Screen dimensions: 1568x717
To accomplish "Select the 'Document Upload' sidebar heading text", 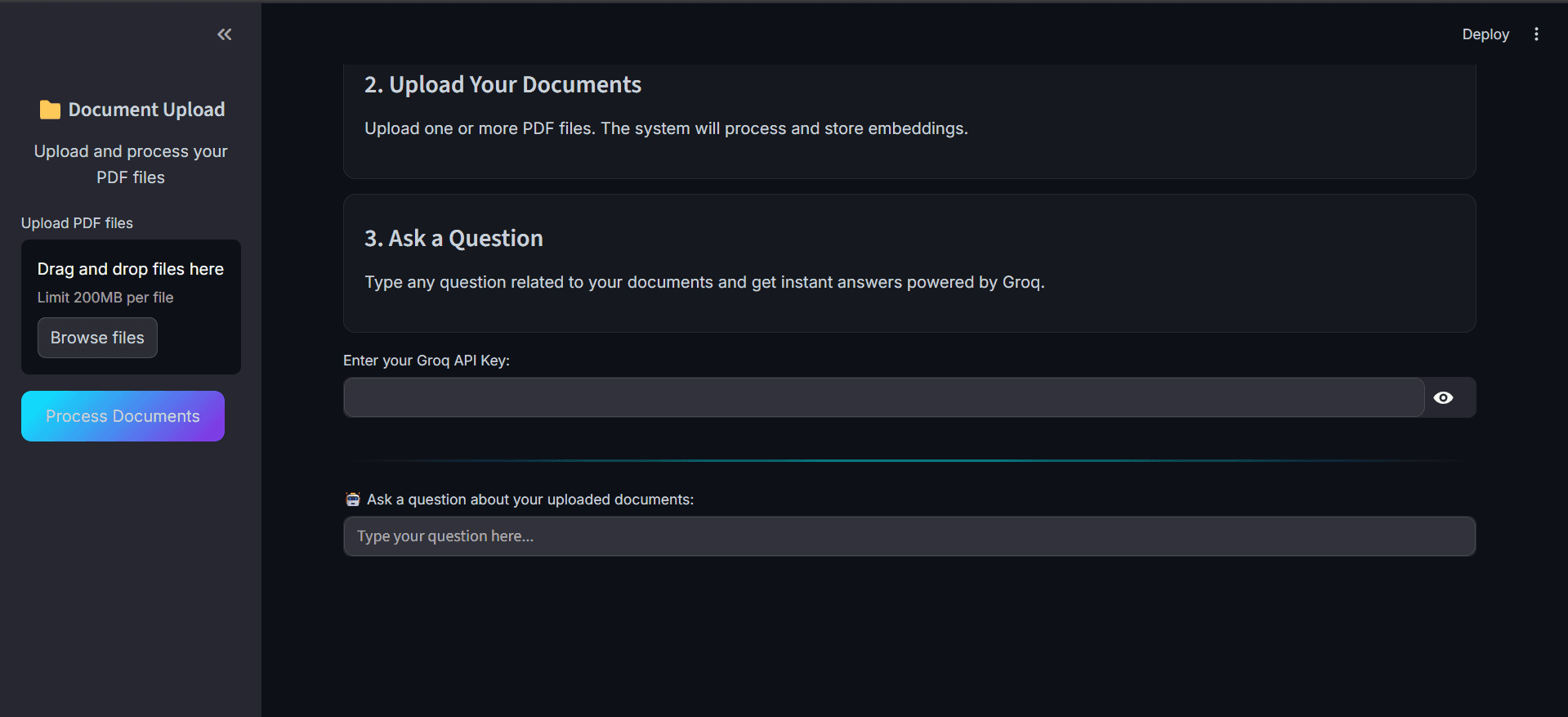I will pyautogui.click(x=146, y=110).
